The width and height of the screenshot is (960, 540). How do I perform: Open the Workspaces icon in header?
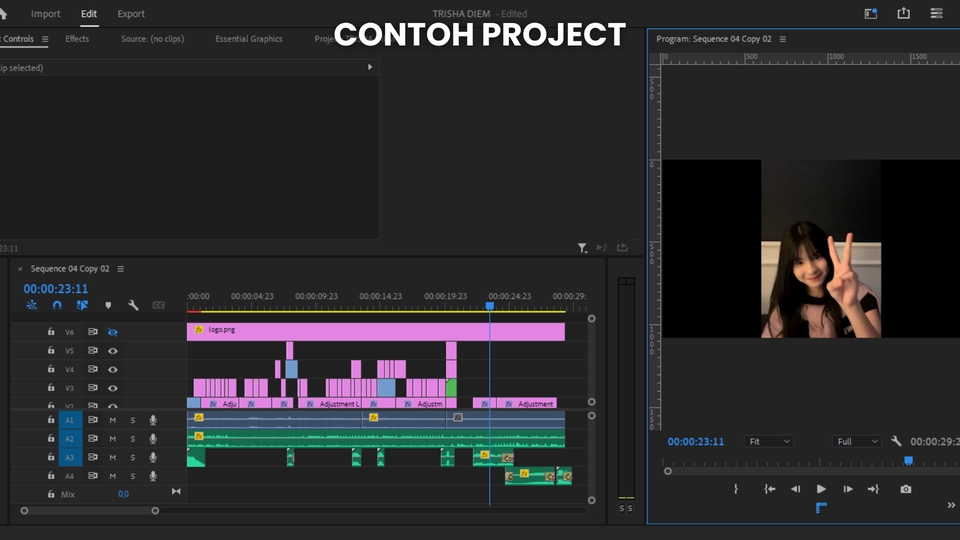tap(871, 13)
